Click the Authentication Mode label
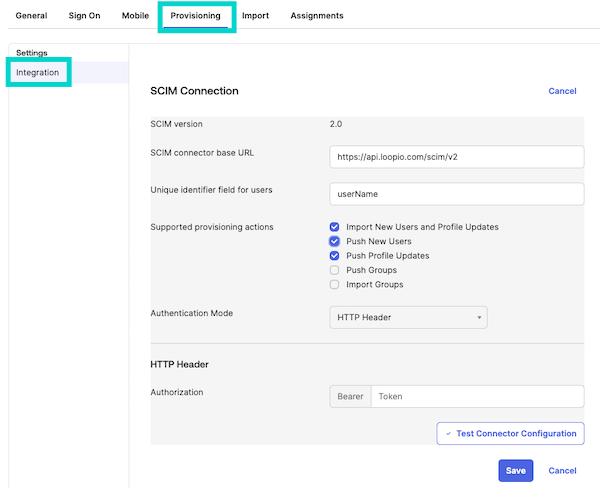The image size is (600, 488). [x=192, y=313]
